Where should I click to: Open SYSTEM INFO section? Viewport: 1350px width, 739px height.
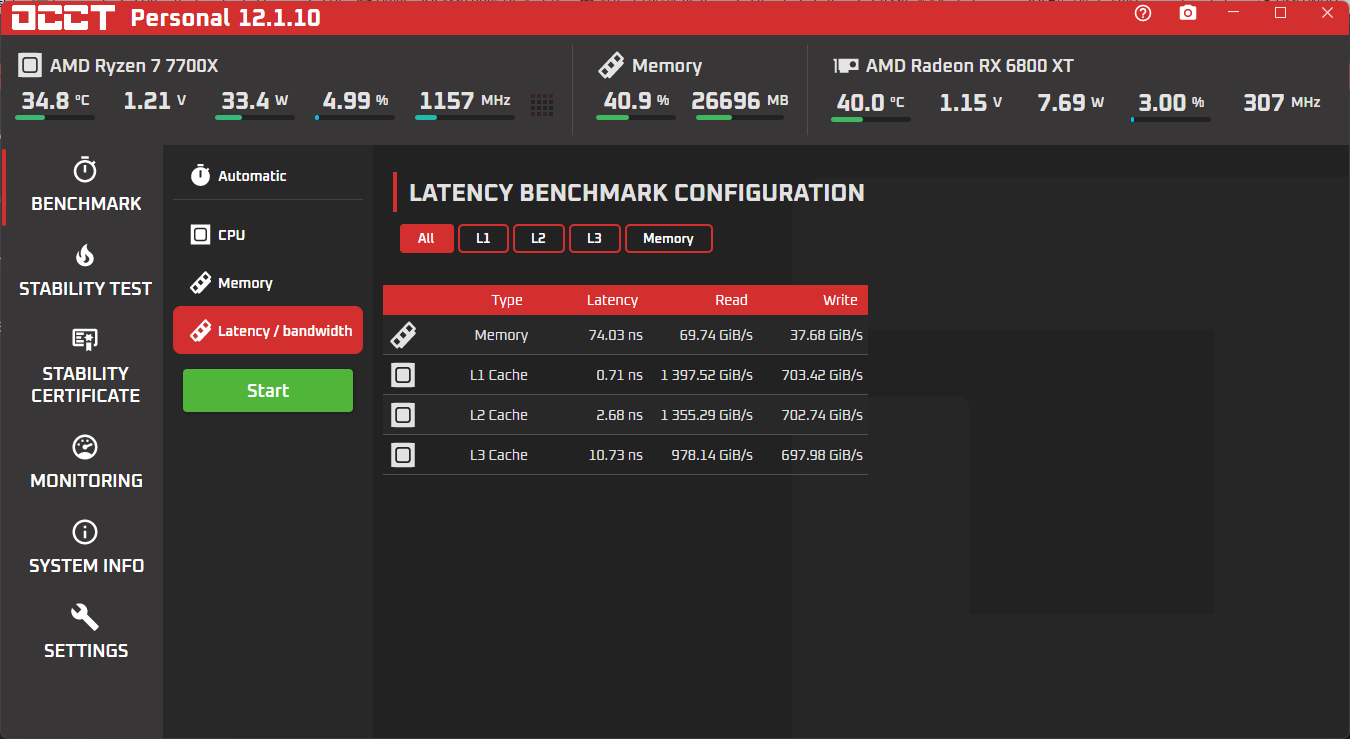point(85,547)
